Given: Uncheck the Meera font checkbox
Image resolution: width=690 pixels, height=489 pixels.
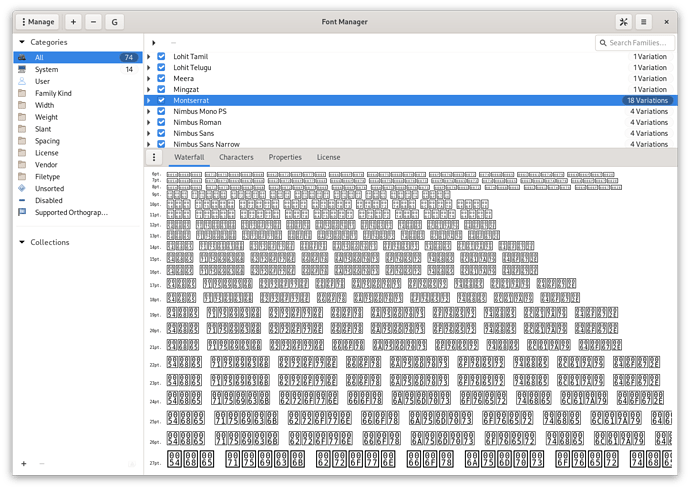Looking at the screenshot, I should click(x=161, y=78).
